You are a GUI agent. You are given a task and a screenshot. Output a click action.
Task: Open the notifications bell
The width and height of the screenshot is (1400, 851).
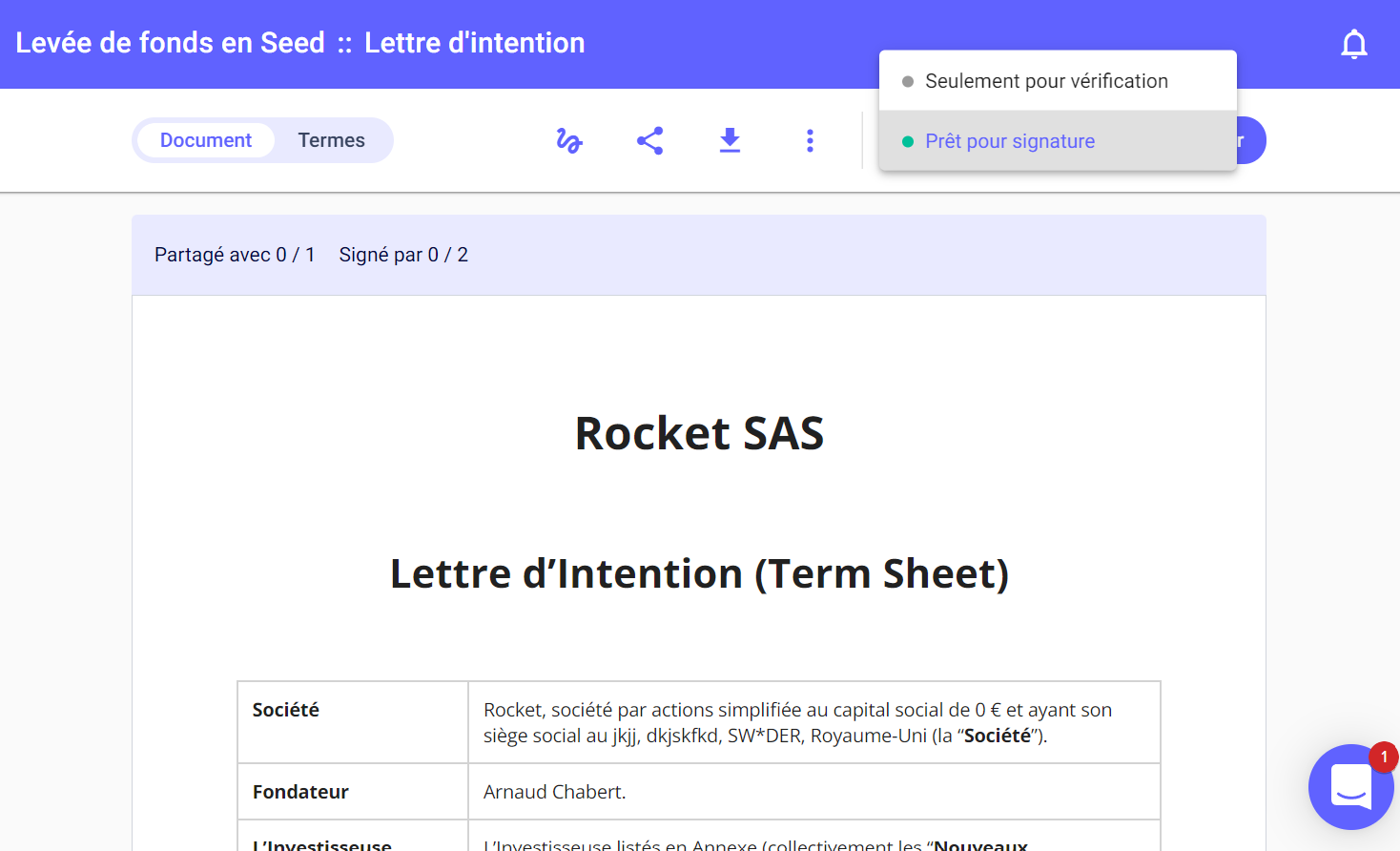click(x=1353, y=44)
